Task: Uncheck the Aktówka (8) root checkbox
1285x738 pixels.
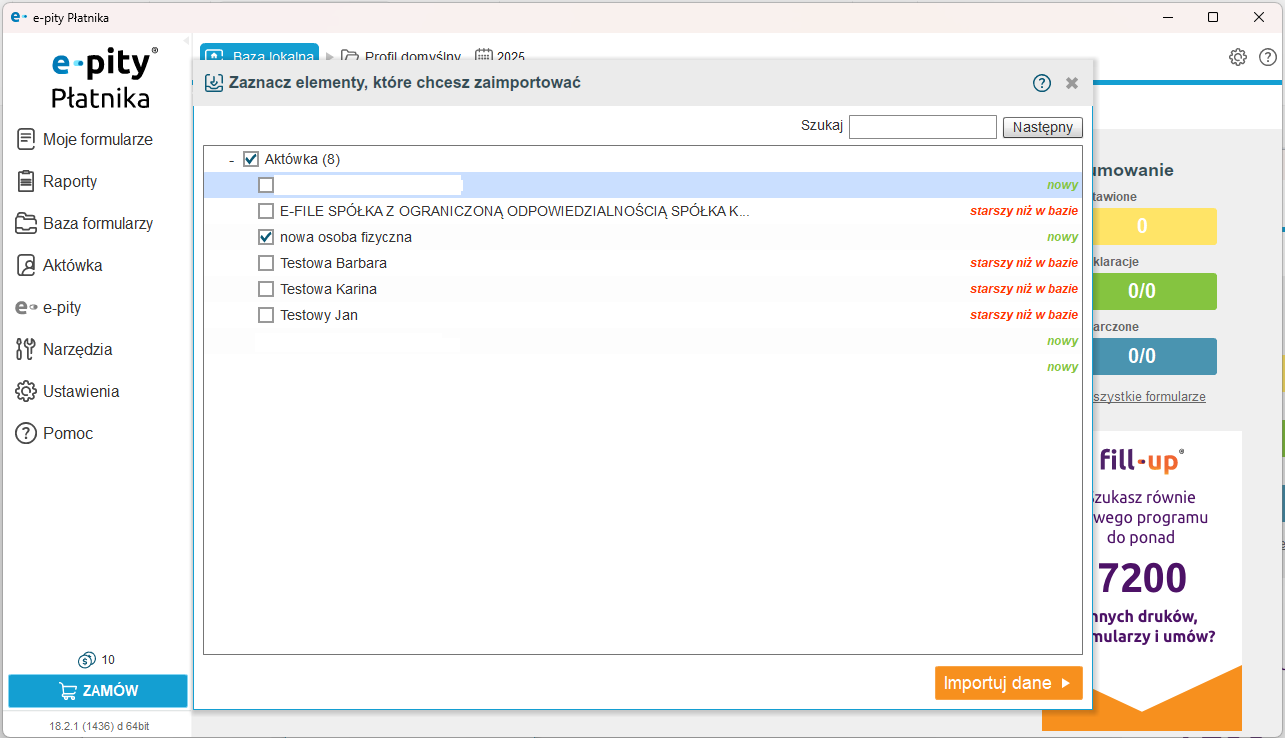Action: coord(251,159)
